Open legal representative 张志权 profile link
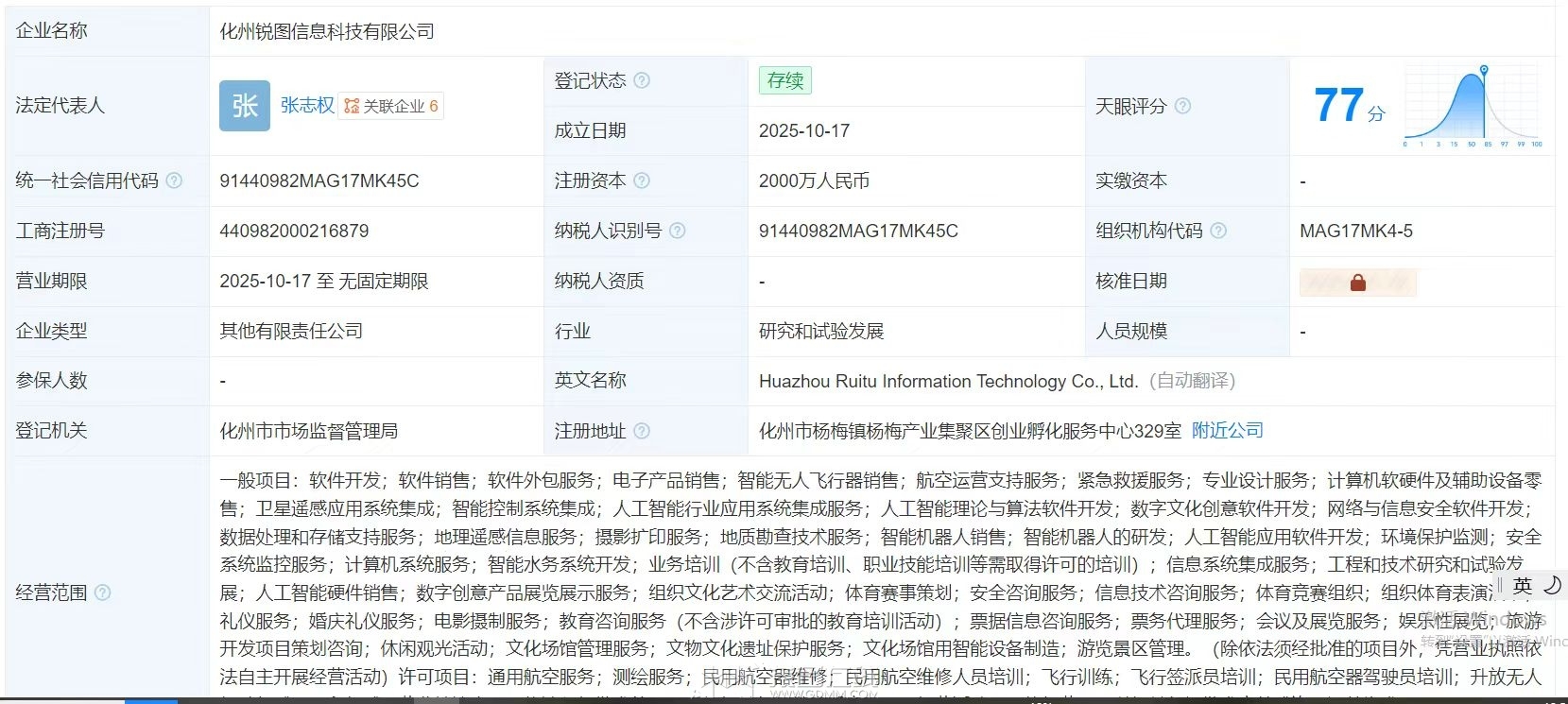This screenshot has width=1568, height=704. tap(307, 106)
